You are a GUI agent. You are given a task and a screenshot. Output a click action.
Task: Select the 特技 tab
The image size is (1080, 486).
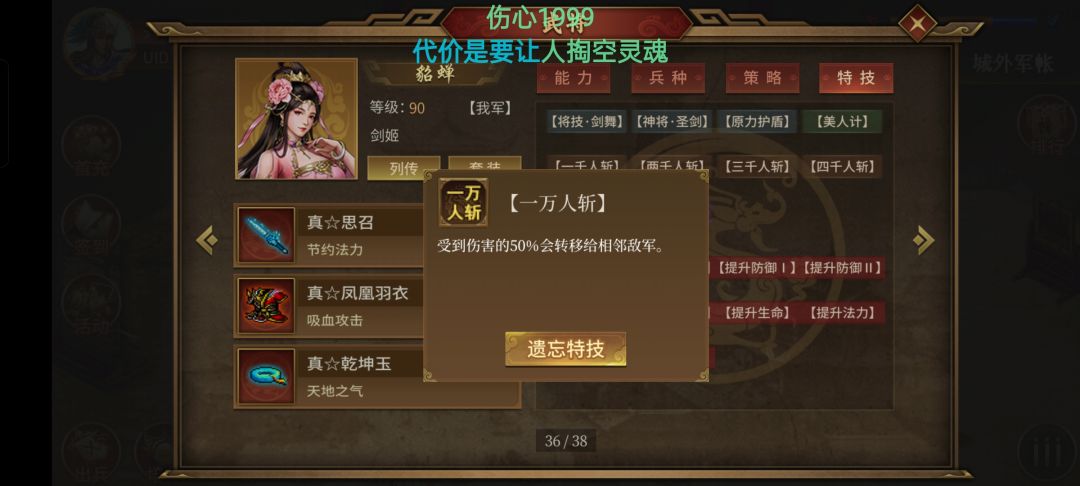pyautogui.click(x=856, y=78)
